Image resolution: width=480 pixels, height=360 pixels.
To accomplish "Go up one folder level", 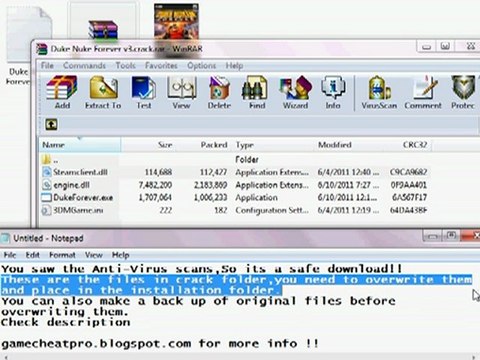I will pos(51,125).
